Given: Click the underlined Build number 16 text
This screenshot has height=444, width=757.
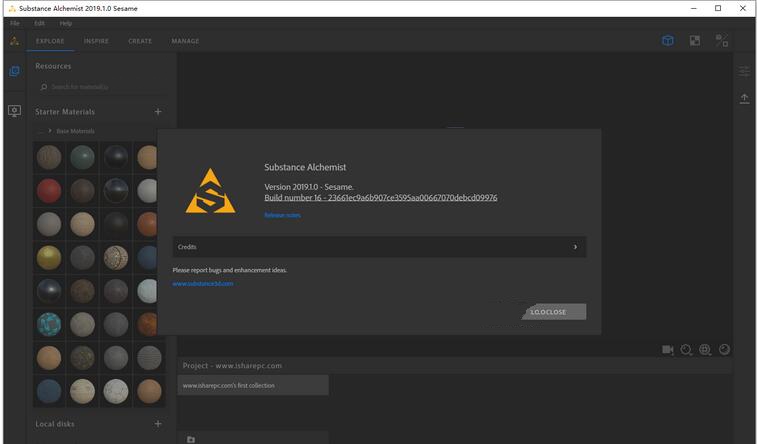Looking at the screenshot, I should (x=381, y=197).
